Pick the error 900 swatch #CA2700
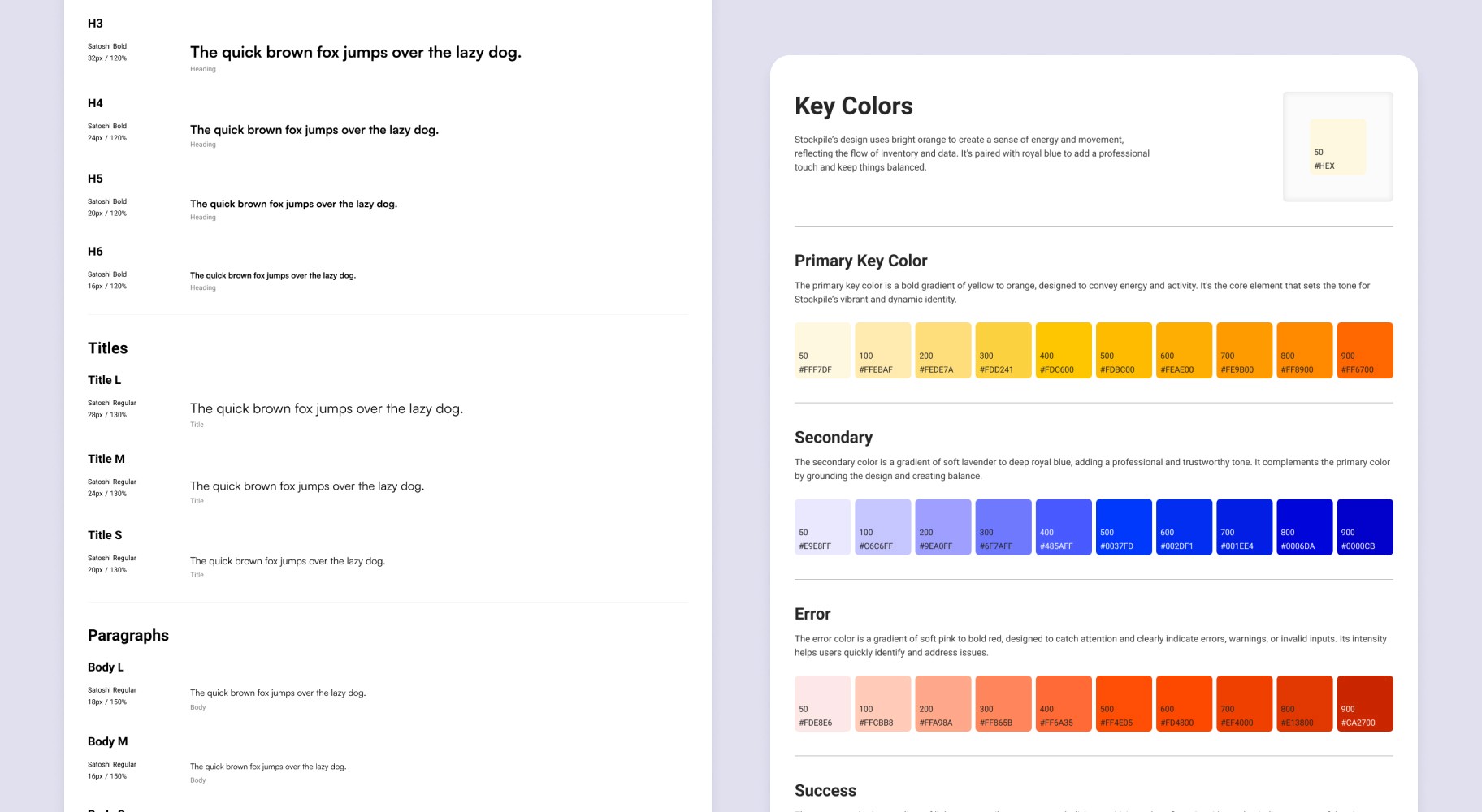The width and height of the screenshot is (1482, 812). point(1365,703)
